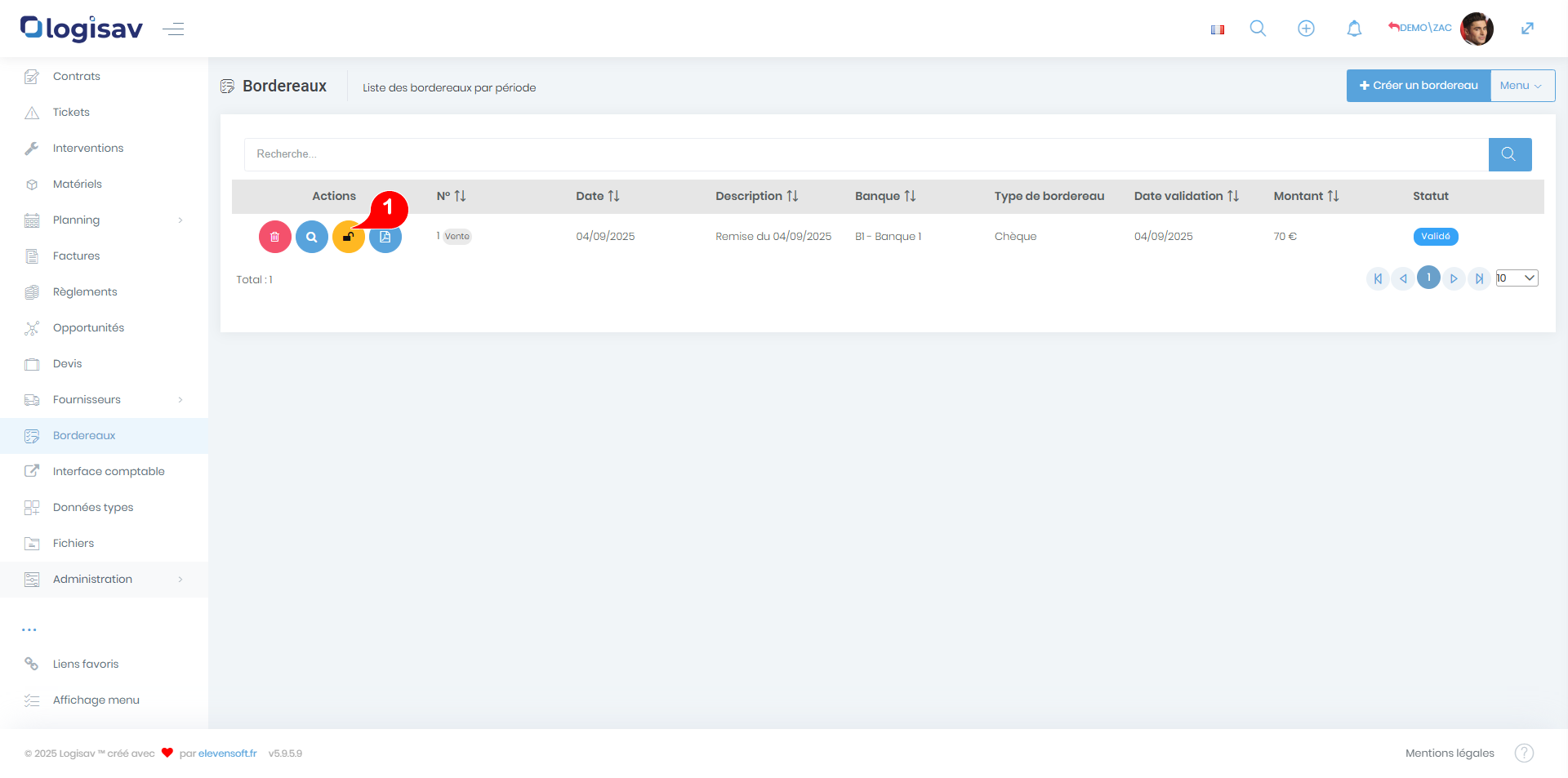Click the red trash delete icon
The width and height of the screenshot is (1568, 778).
point(275,237)
